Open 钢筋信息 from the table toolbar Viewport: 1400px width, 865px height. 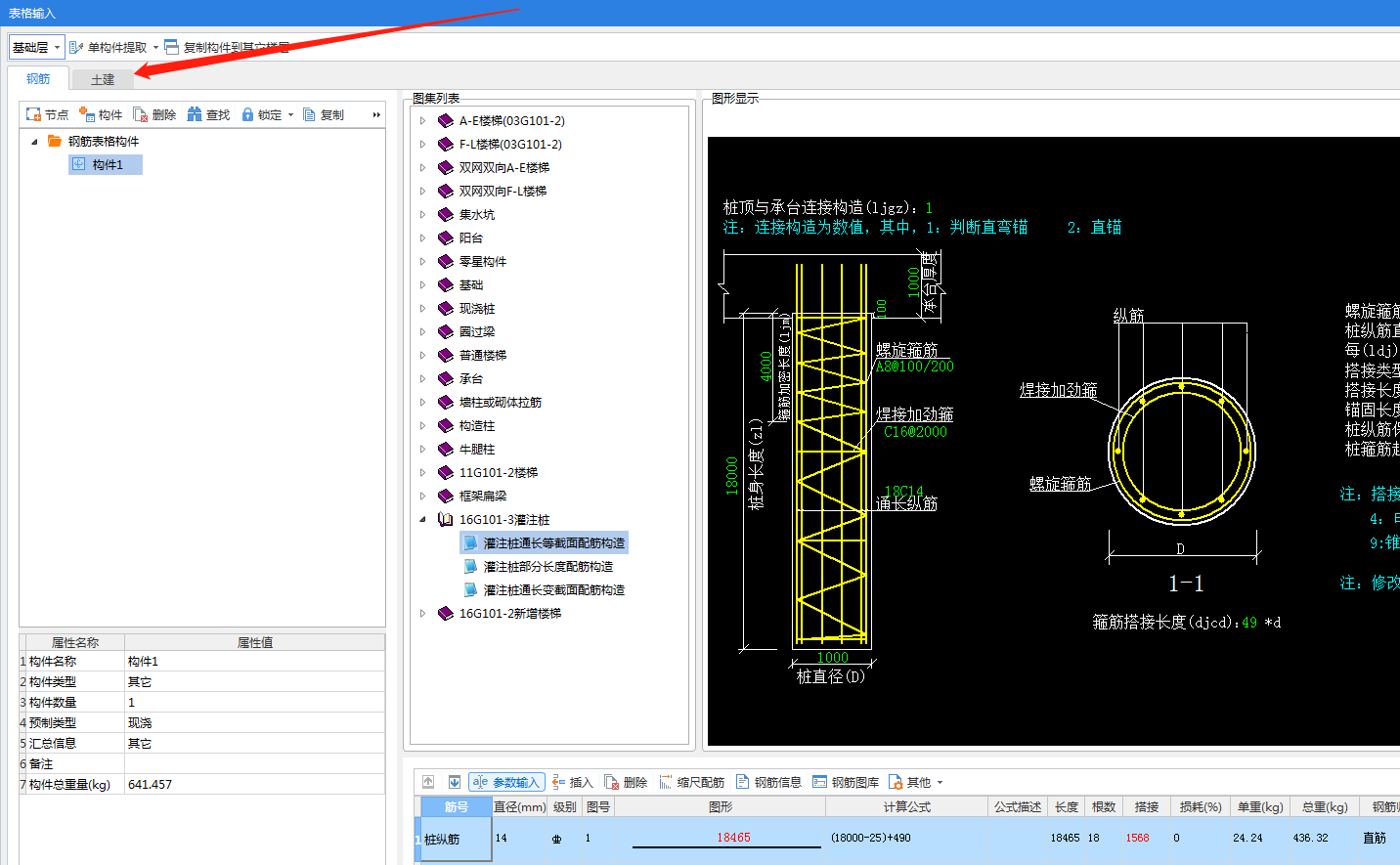pos(768,782)
